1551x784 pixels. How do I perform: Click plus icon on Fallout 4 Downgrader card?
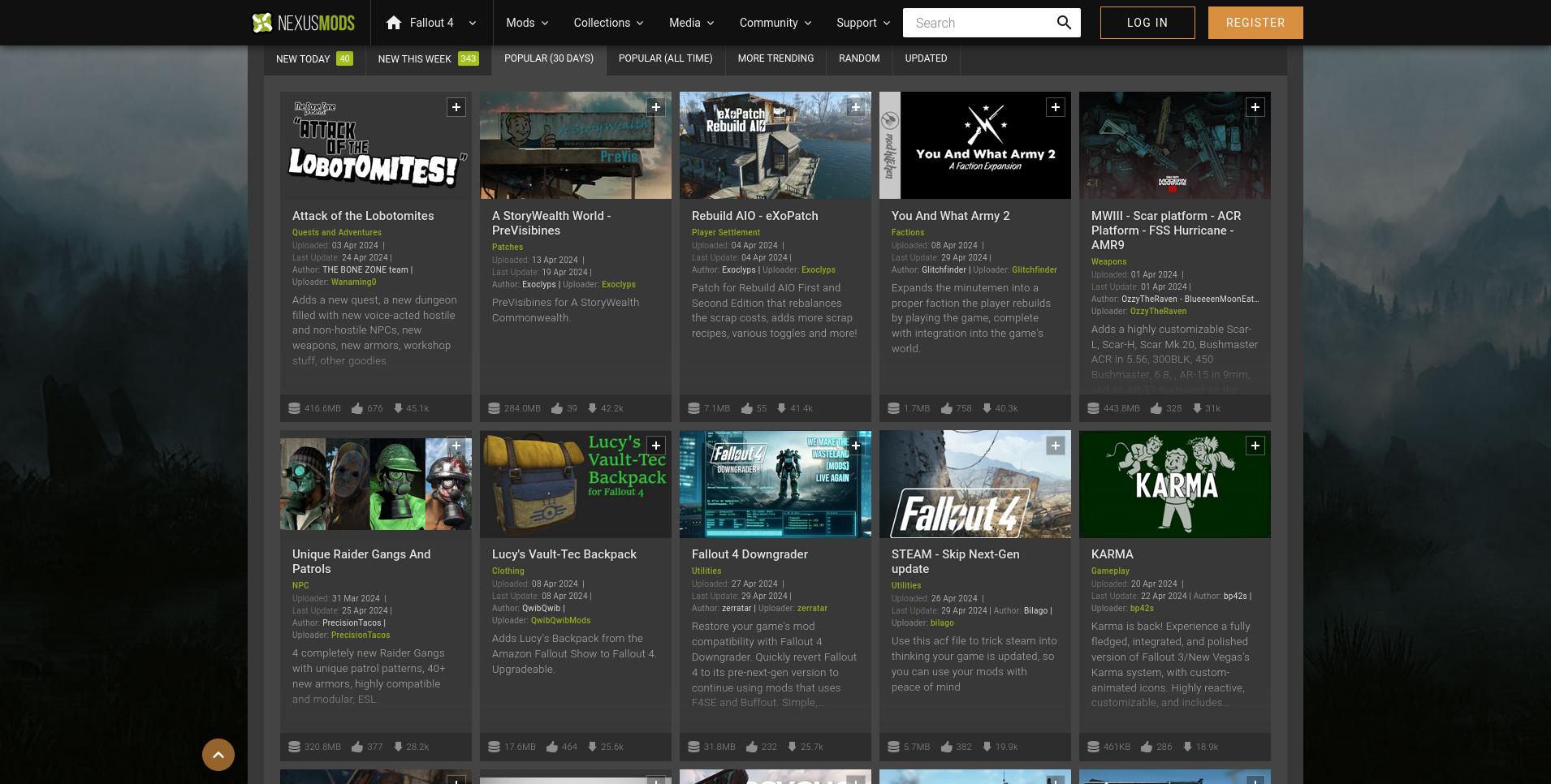click(x=856, y=446)
